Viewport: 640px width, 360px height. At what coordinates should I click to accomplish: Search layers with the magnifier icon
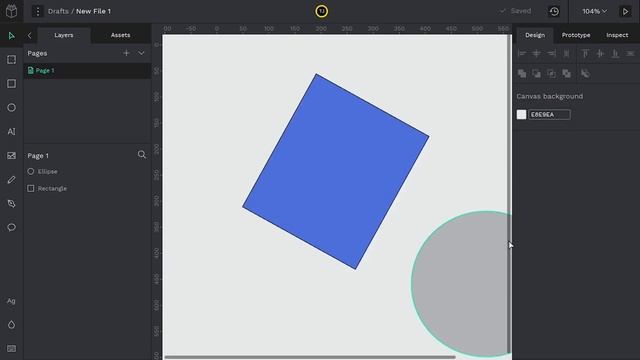point(142,155)
